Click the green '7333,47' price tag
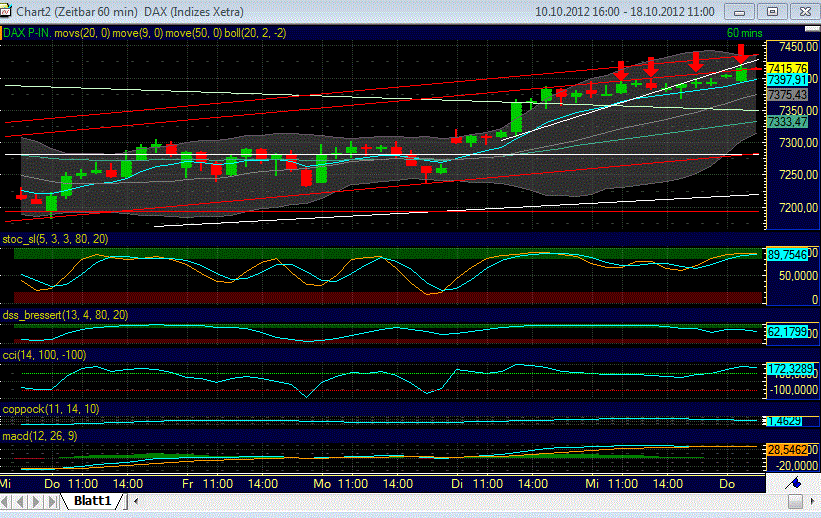The width and height of the screenshot is (821, 518). tap(787, 122)
